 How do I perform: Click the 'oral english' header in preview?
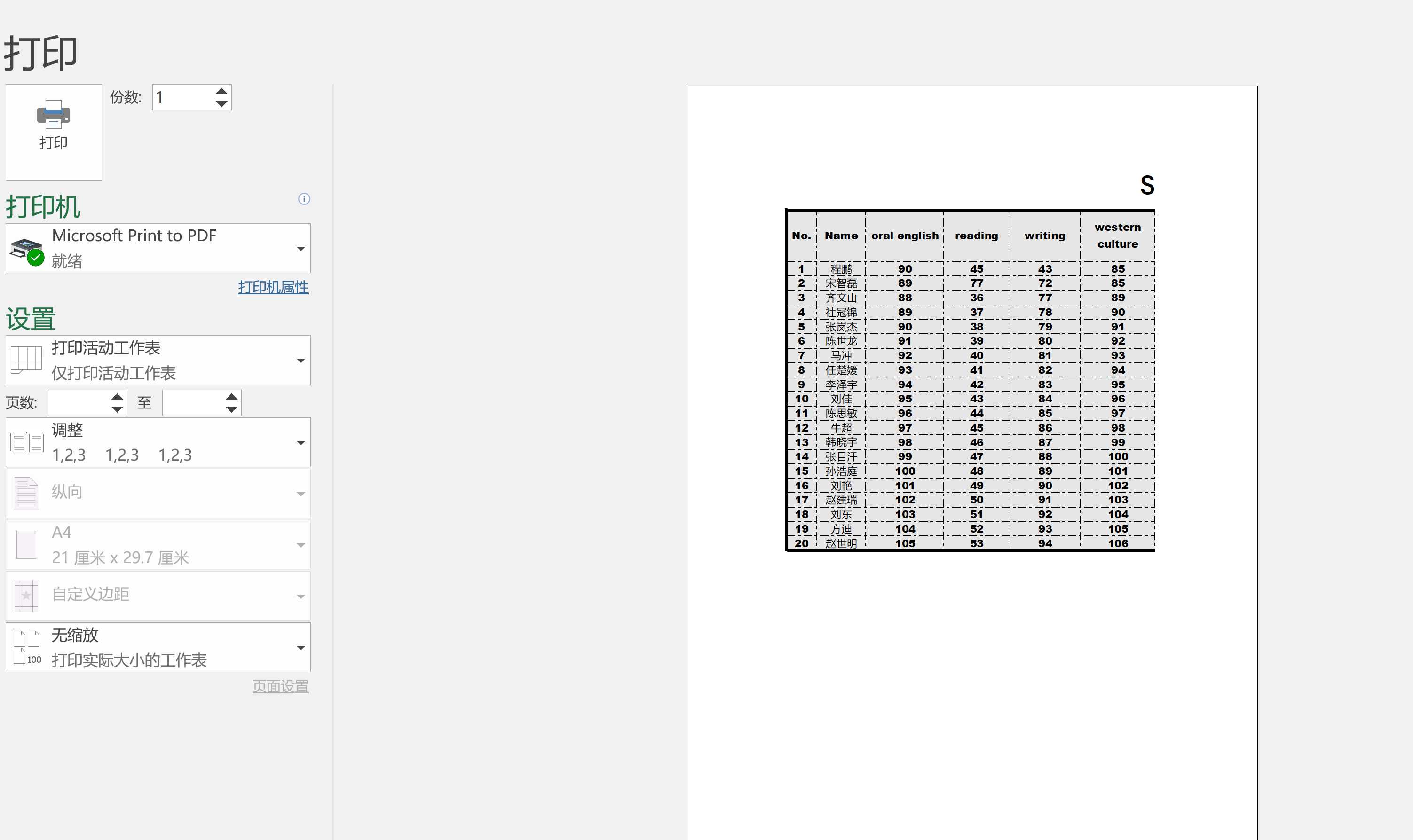point(905,236)
